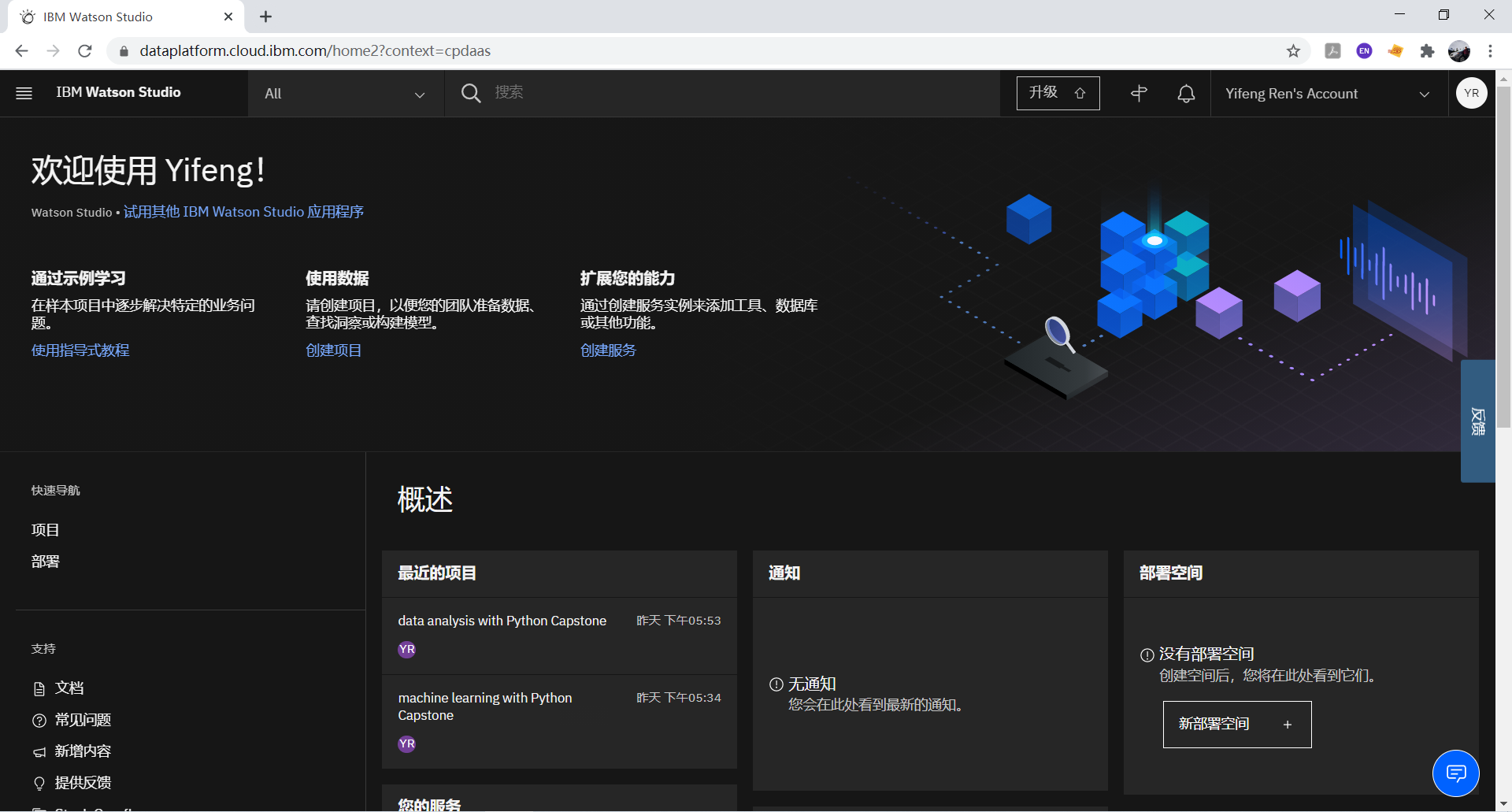Click the page vertical scrollbar thumb

coord(1503,257)
